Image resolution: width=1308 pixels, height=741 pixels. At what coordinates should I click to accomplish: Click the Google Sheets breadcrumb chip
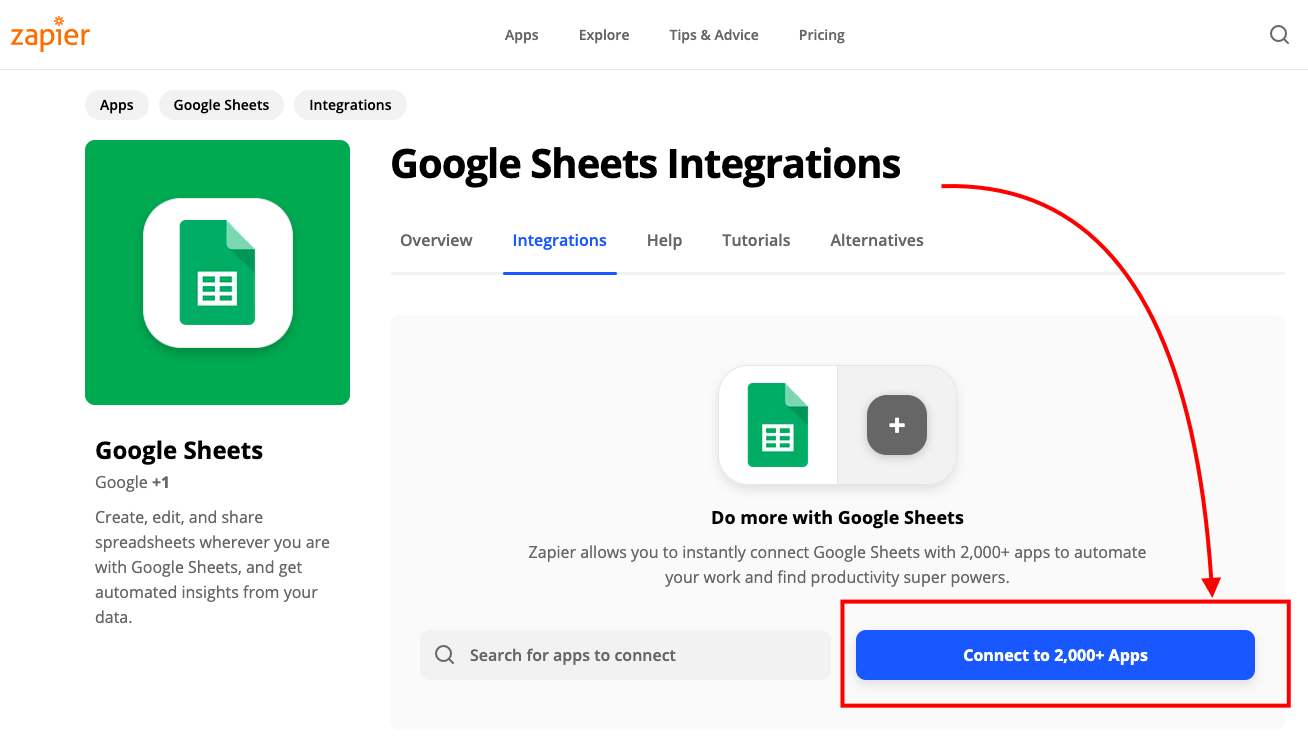click(221, 105)
